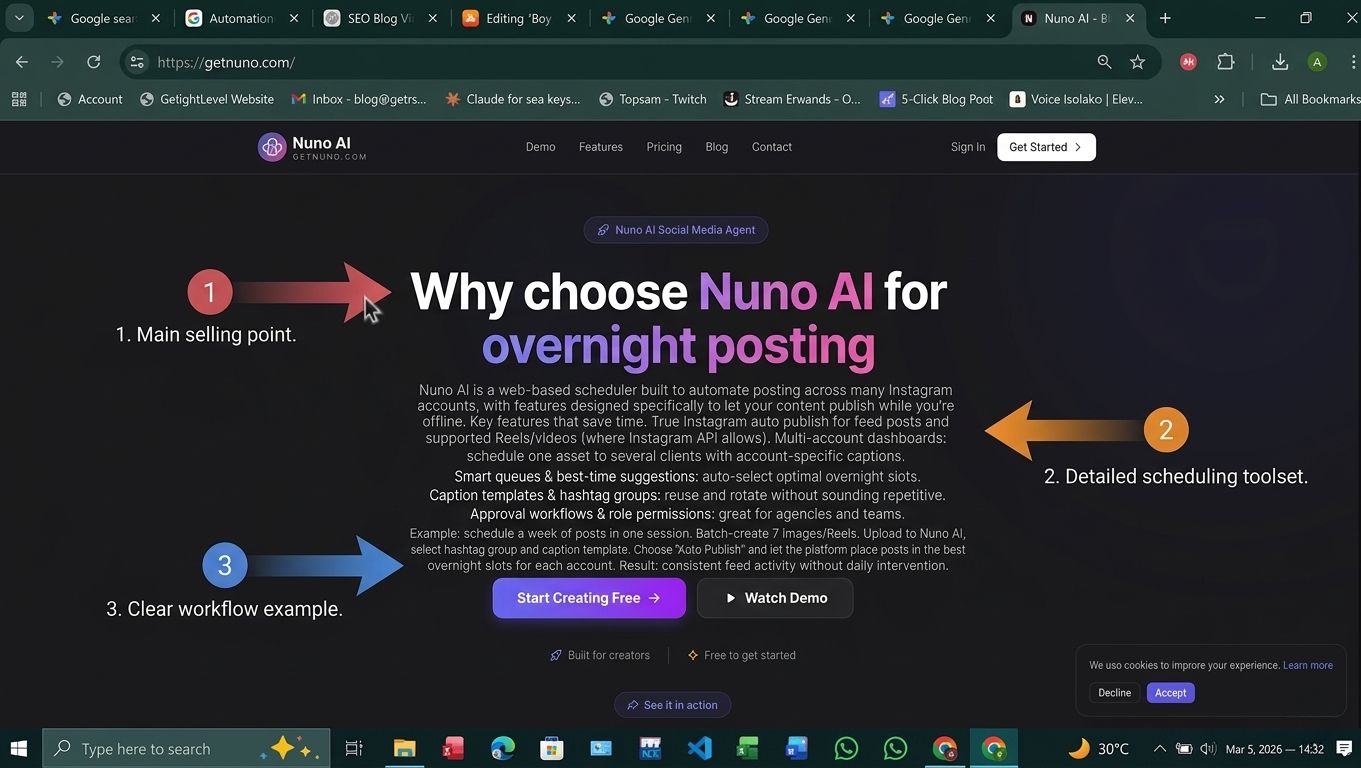1361x768 pixels.
Task: Show hidden system tray icons
Action: [1159, 748]
